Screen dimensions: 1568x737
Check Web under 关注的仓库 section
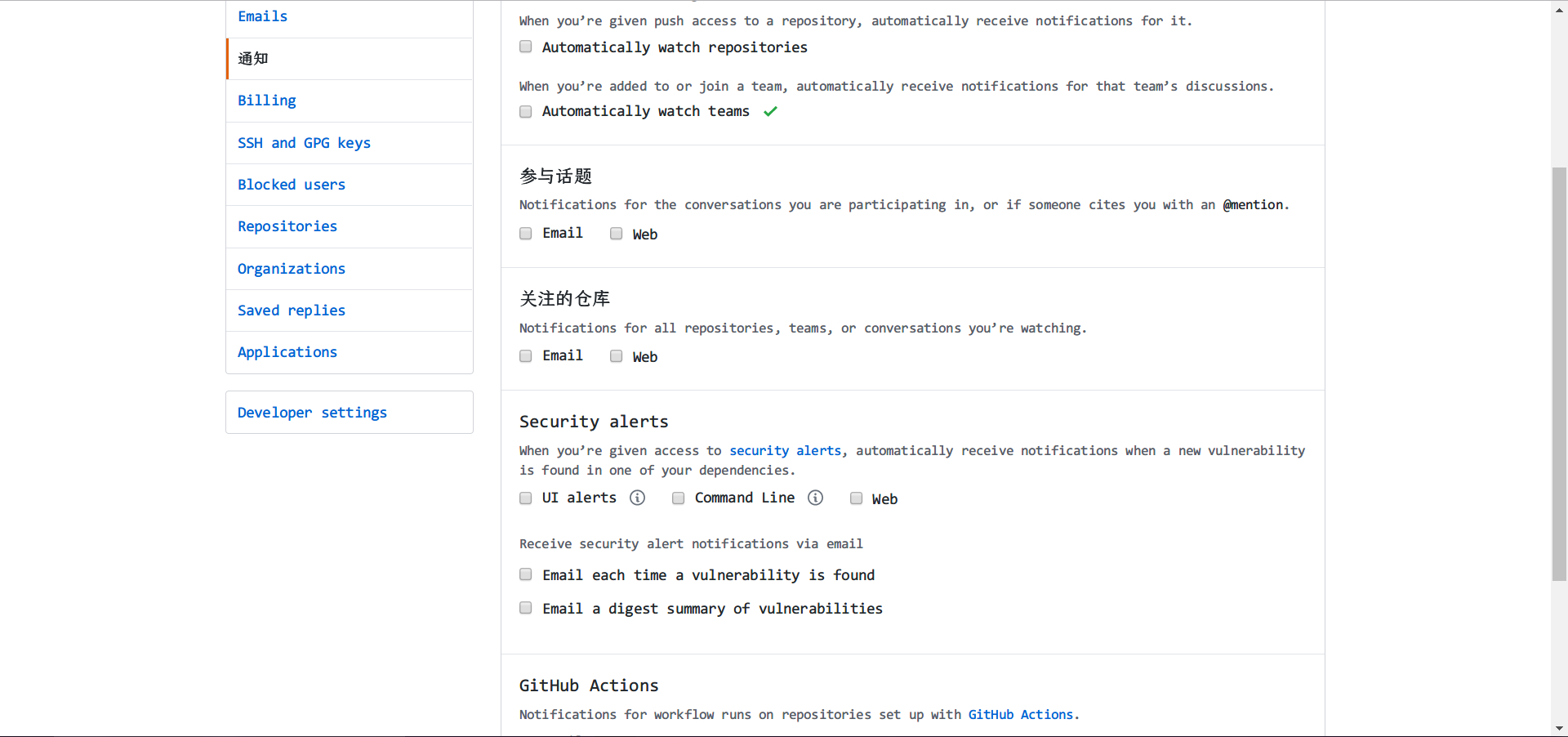(617, 356)
